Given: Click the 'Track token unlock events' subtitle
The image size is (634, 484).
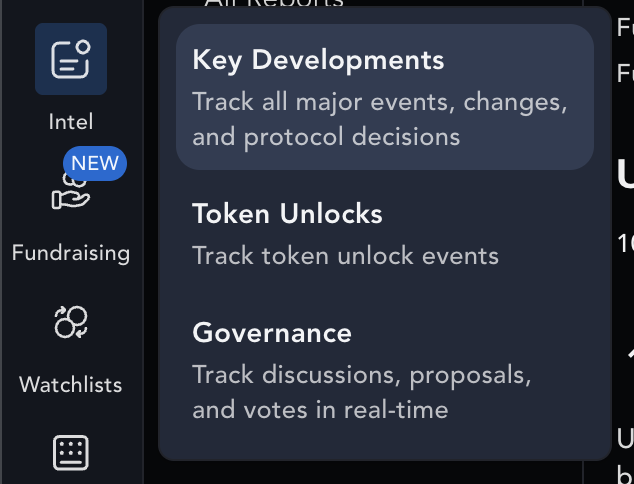Looking at the screenshot, I should pos(345,256).
